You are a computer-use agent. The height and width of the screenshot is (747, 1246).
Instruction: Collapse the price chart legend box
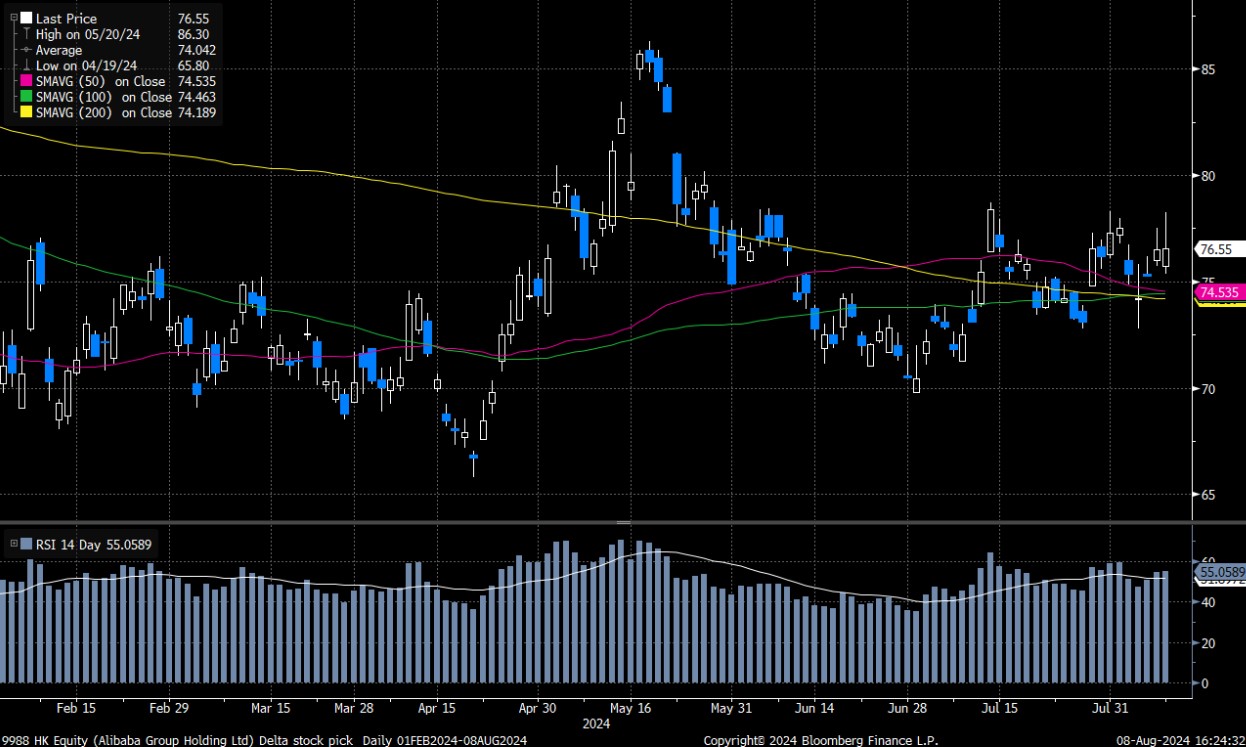tap(13, 16)
